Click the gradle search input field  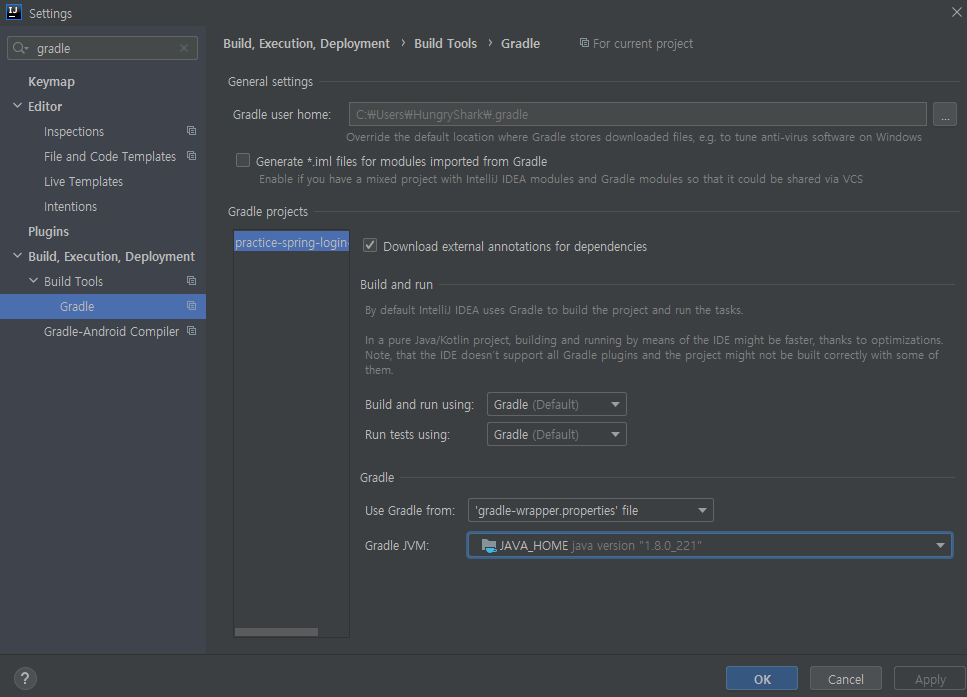point(102,48)
